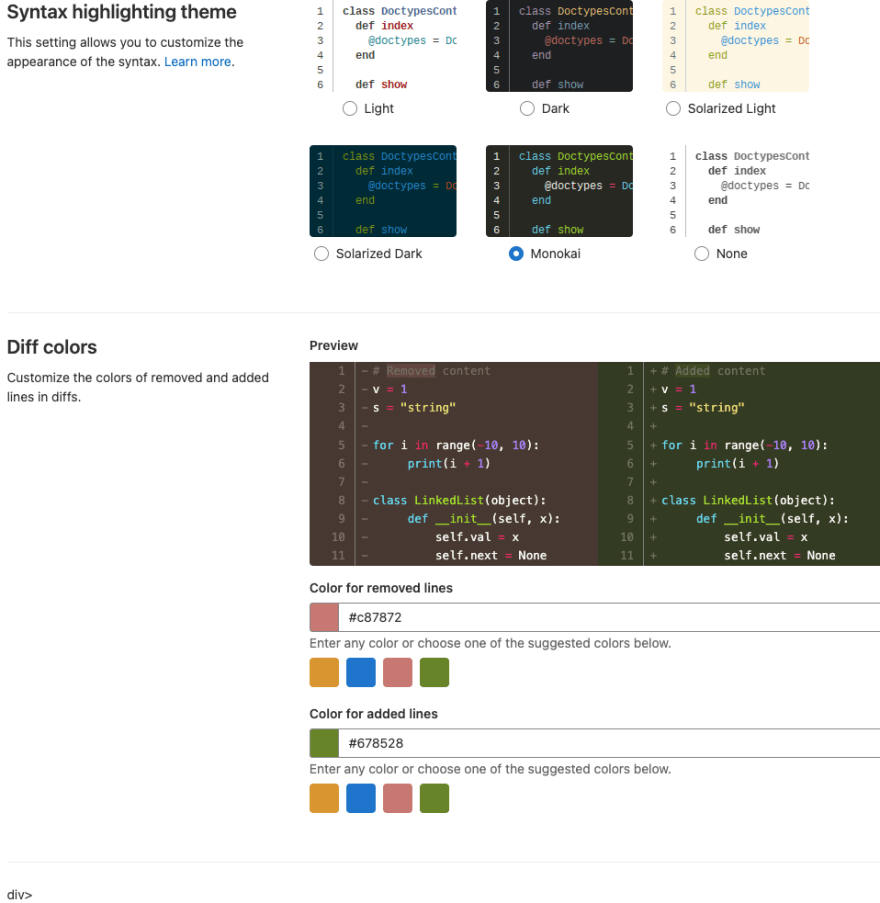Open the Learn more link
The image size is (880, 903).
coord(198,62)
